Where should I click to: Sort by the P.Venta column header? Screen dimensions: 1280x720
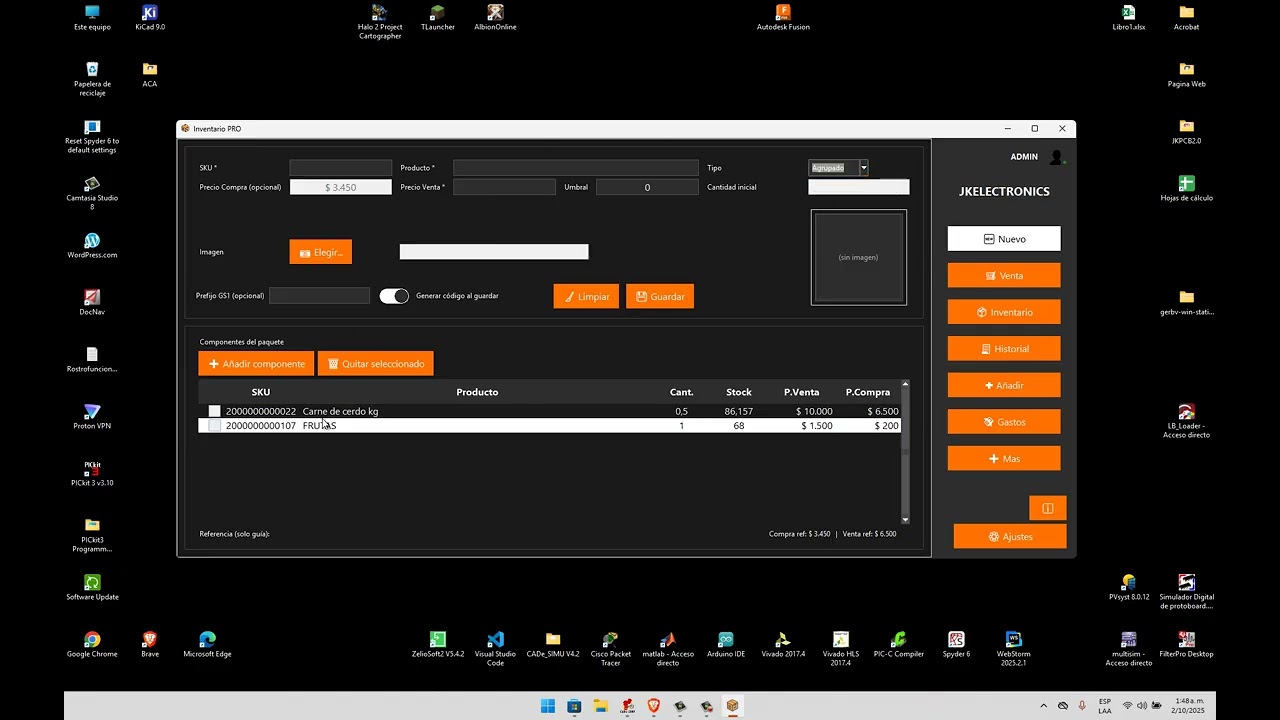pyautogui.click(x=802, y=392)
